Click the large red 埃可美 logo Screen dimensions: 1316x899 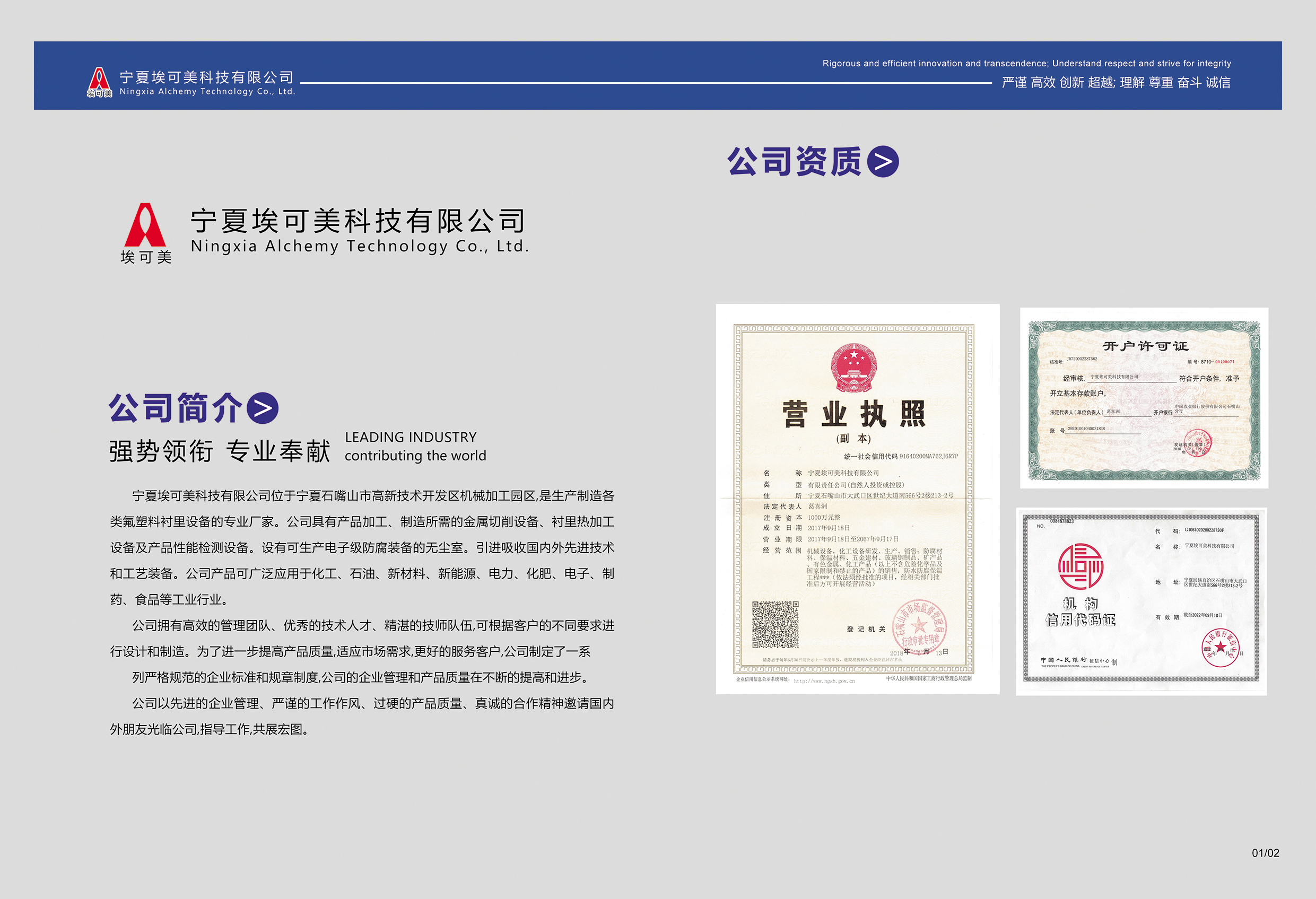(145, 225)
